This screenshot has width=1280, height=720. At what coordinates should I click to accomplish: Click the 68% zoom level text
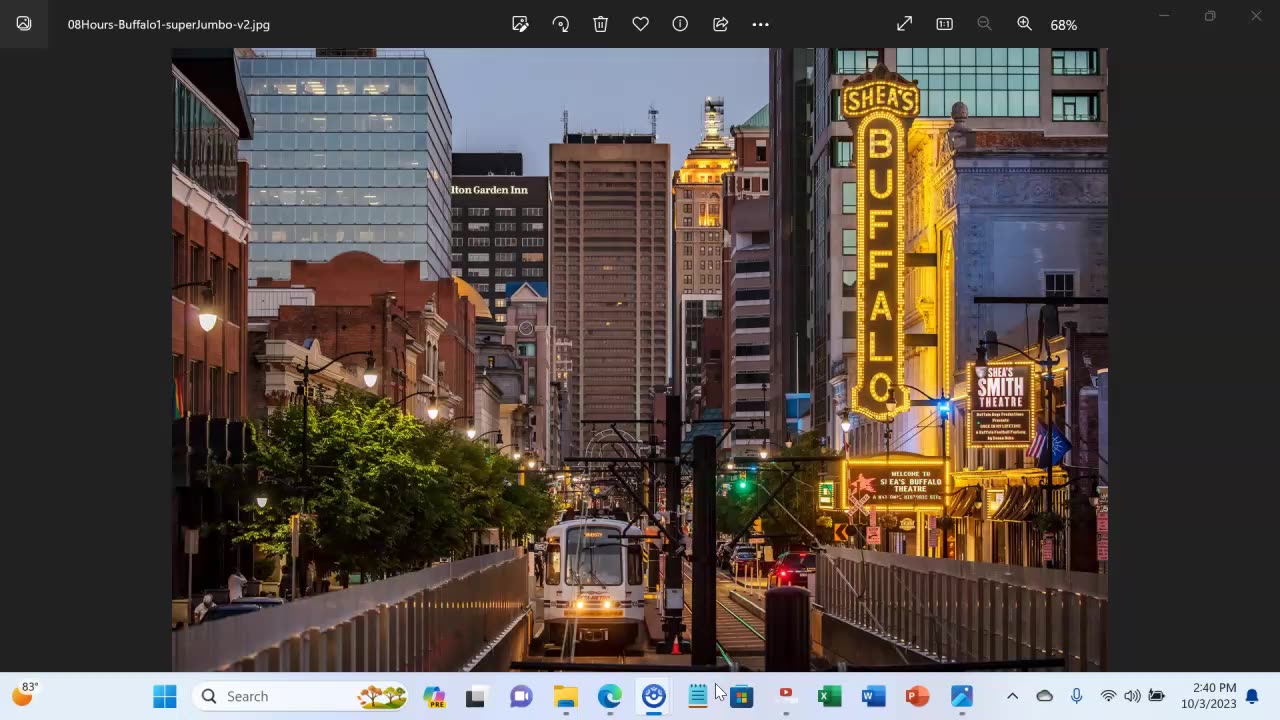tap(1064, 25)
